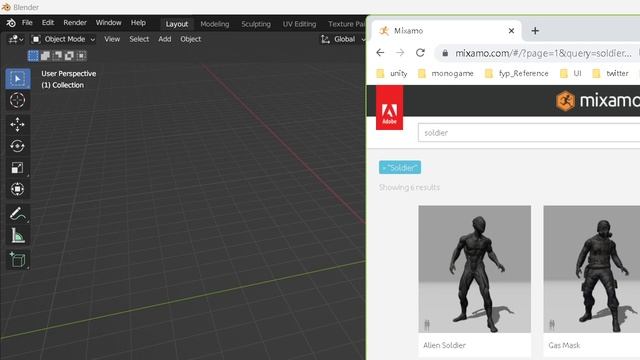640x360 pixels.
Task: Open Blender File menu
Action: pyautogui.click(x=27, y=23)
